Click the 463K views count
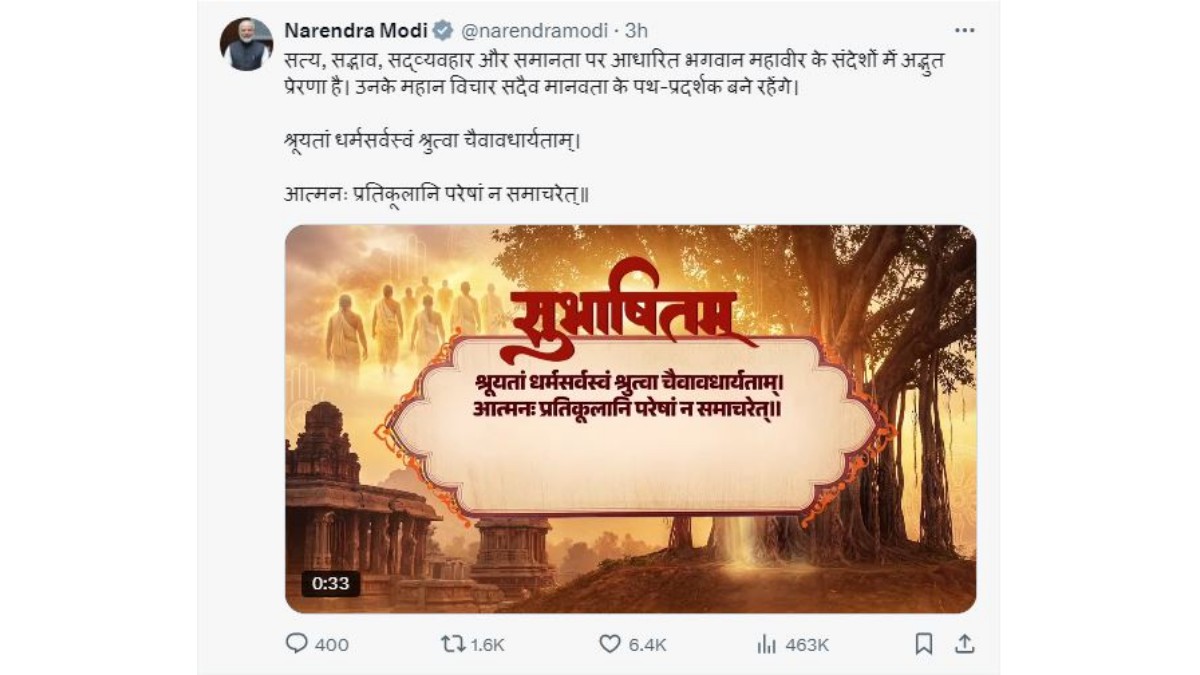 [807, 645]
